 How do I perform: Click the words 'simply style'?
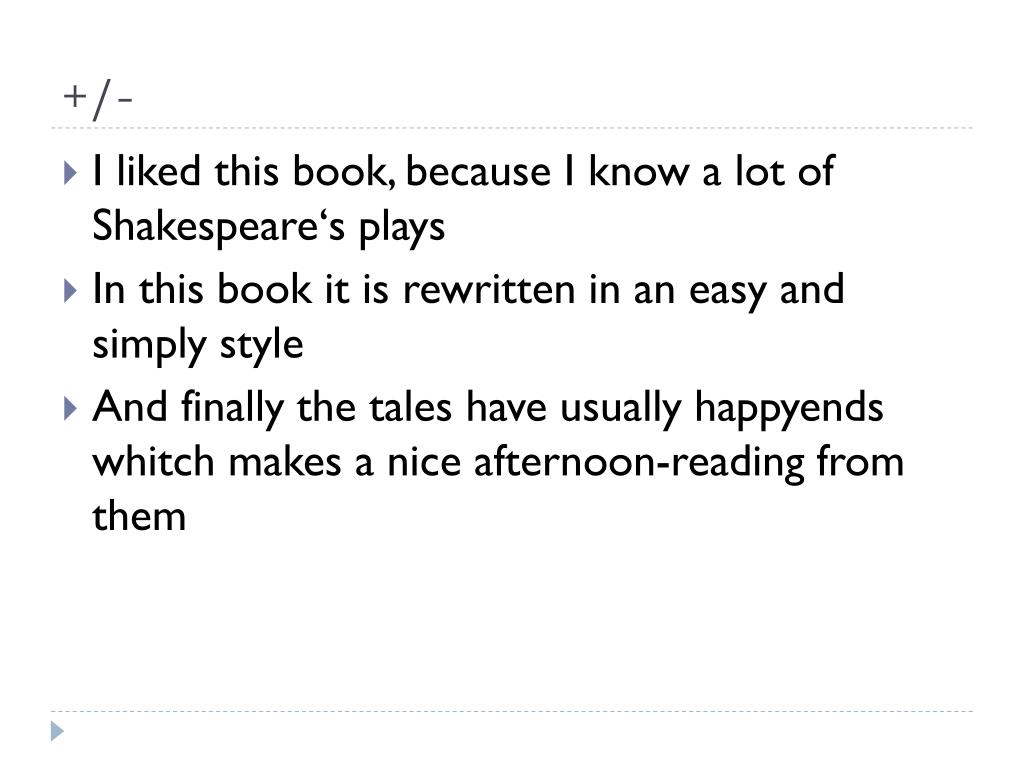tap(198, 346)
